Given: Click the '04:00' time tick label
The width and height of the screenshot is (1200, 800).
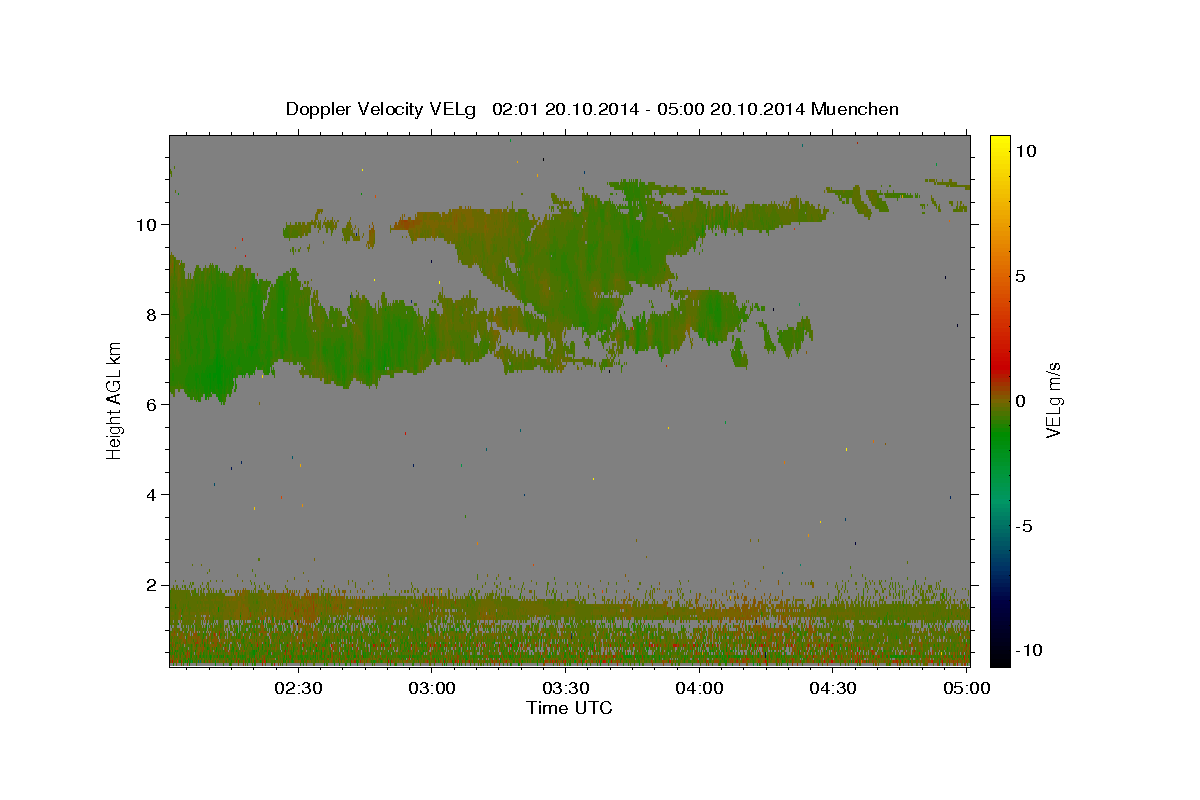Looking at the screenshot, I should tap(699, 688).
